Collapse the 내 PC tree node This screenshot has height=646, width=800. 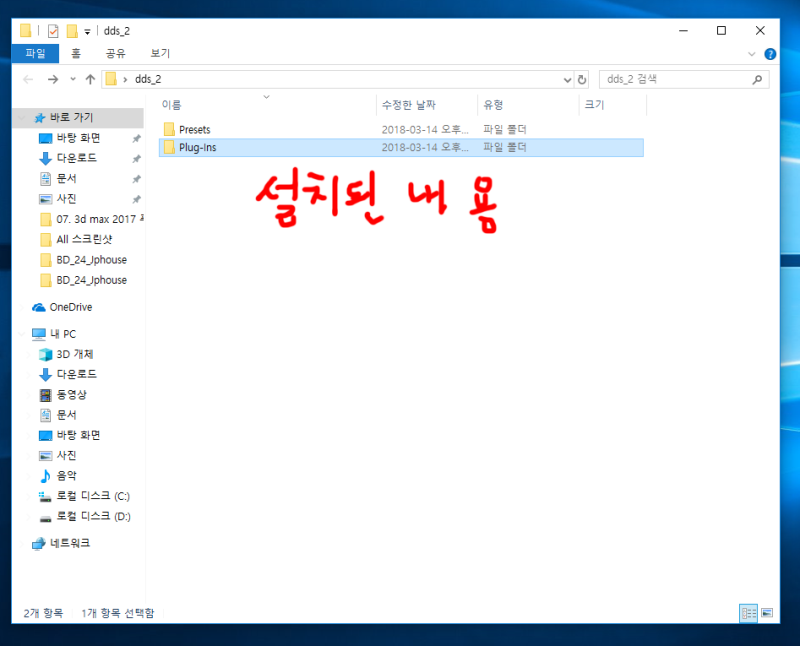click(x=21, y=334)
